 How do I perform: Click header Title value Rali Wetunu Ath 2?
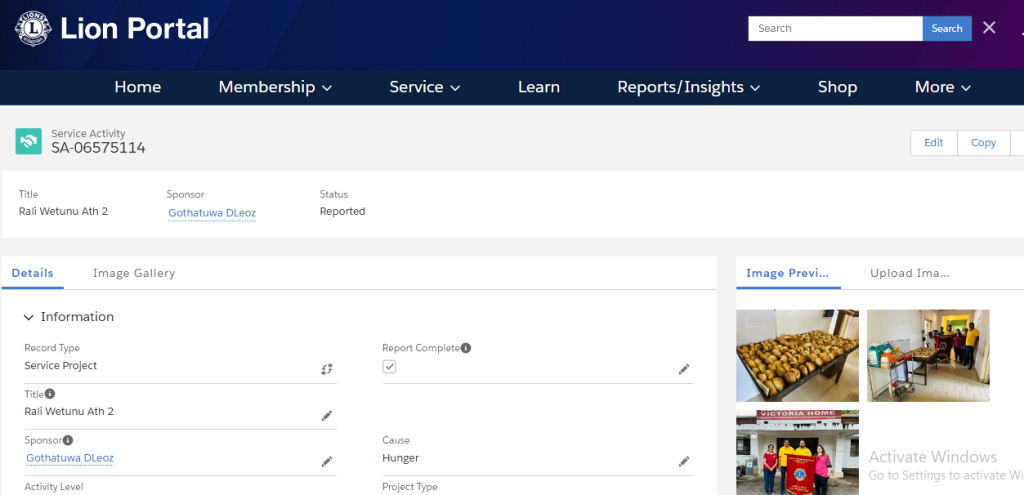[63, 212]
